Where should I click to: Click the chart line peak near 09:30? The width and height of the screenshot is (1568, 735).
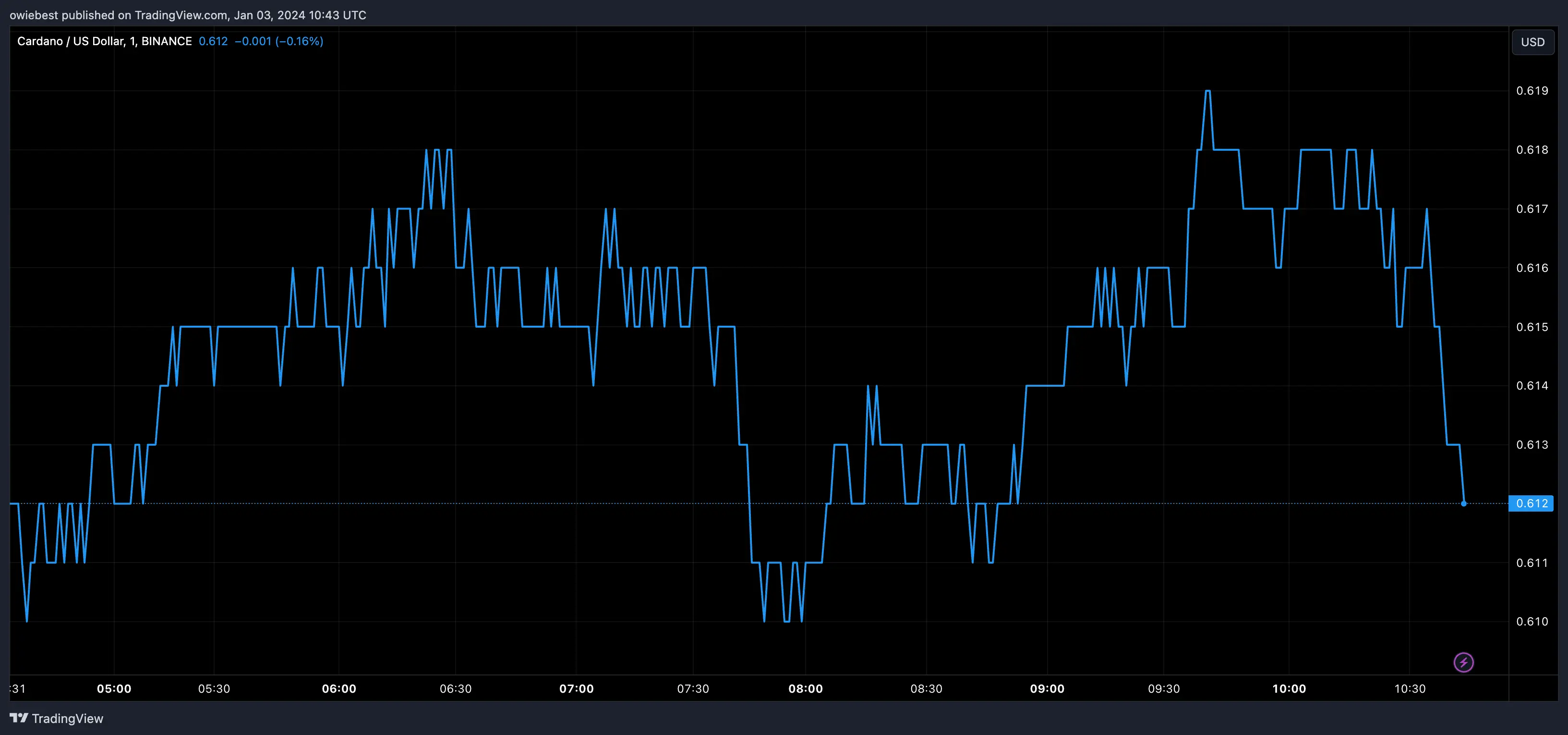[1208, 91]
